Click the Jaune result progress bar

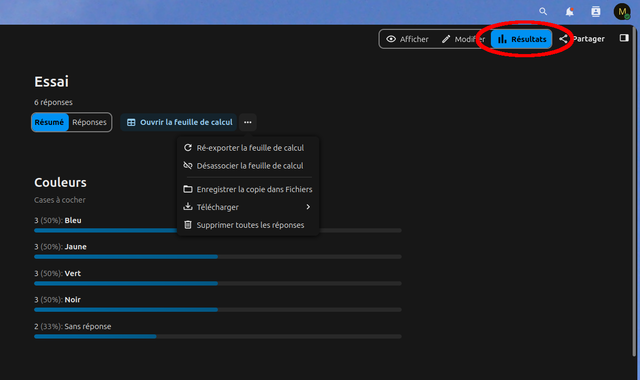pyautogui.click(x=218, y=257)
